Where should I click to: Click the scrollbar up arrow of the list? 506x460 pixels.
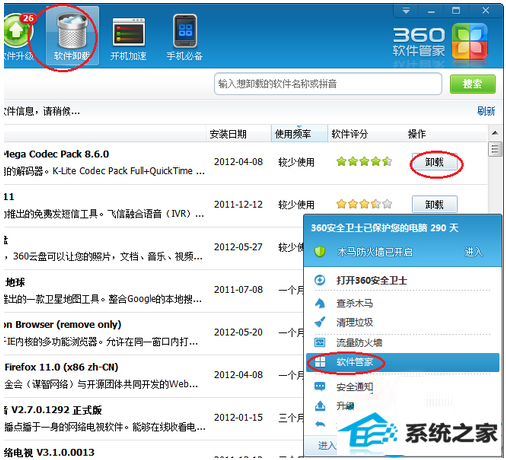click(495, 133)
